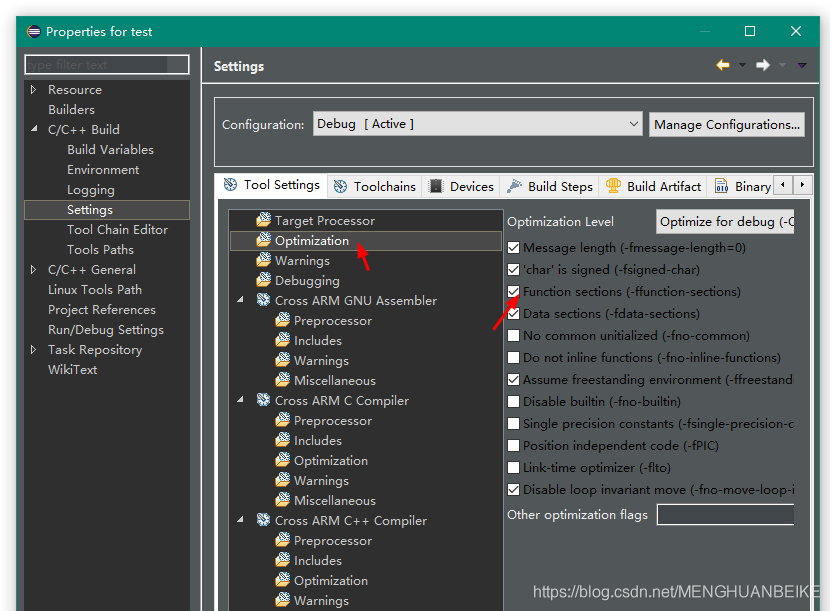This screenshot has width=830, height=611.
Task: Click the forward navigation arrow icon
Action: click(762, 66)
